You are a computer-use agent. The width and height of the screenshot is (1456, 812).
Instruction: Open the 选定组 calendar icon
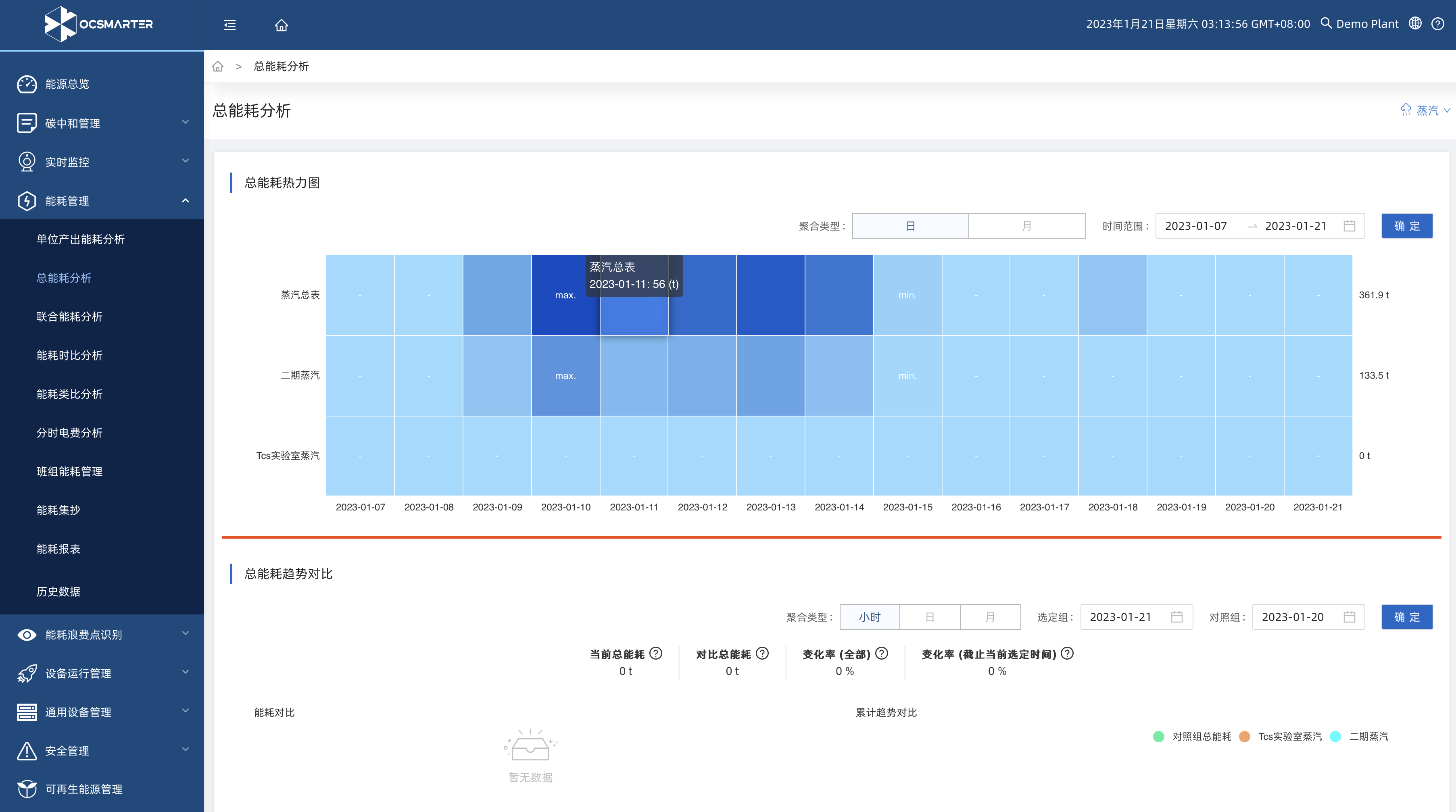(1177, 617)
